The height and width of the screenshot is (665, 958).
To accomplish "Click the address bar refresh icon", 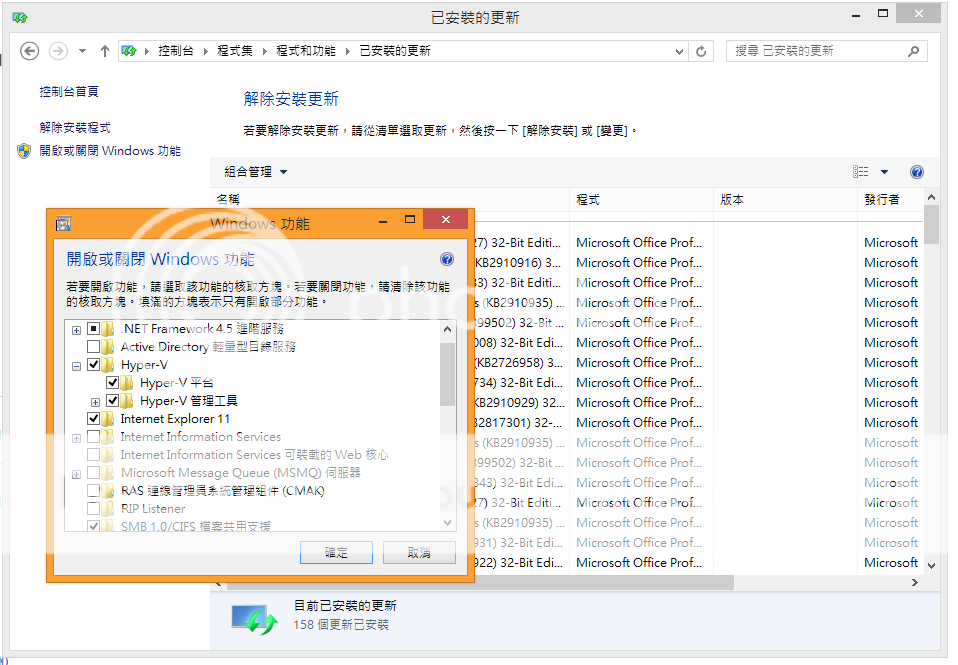I will (x=702, y=51).
